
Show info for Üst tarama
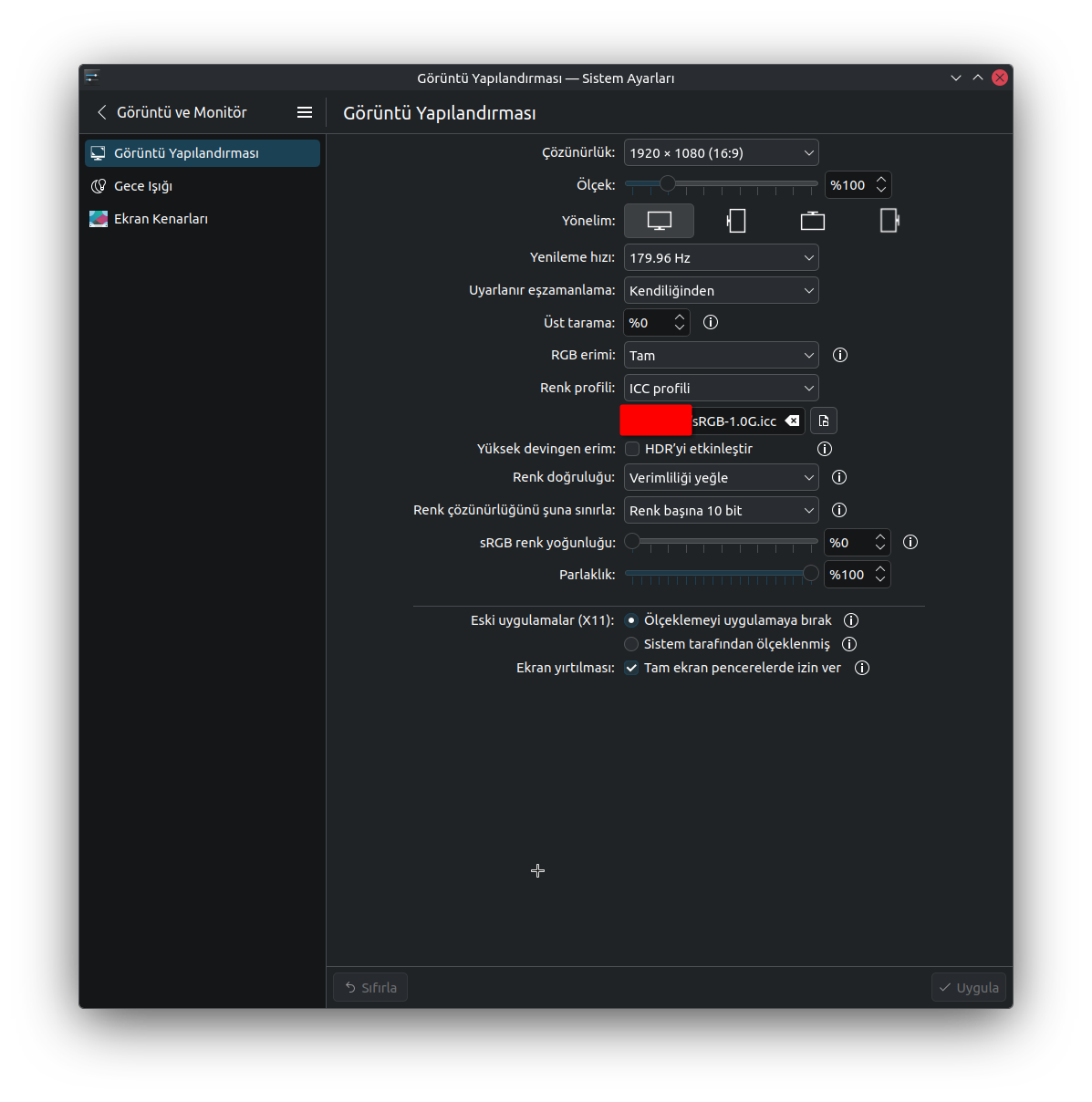click(711, 322)
